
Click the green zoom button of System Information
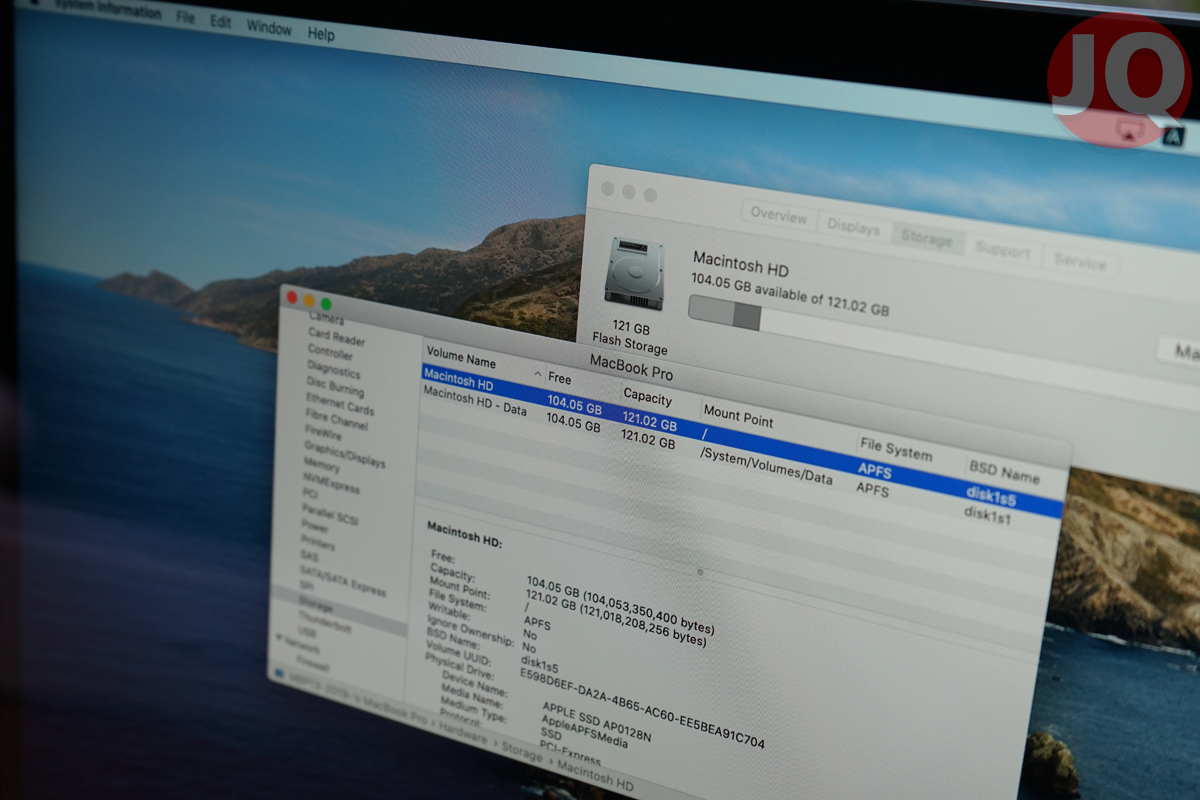click(x=326, y=304)
